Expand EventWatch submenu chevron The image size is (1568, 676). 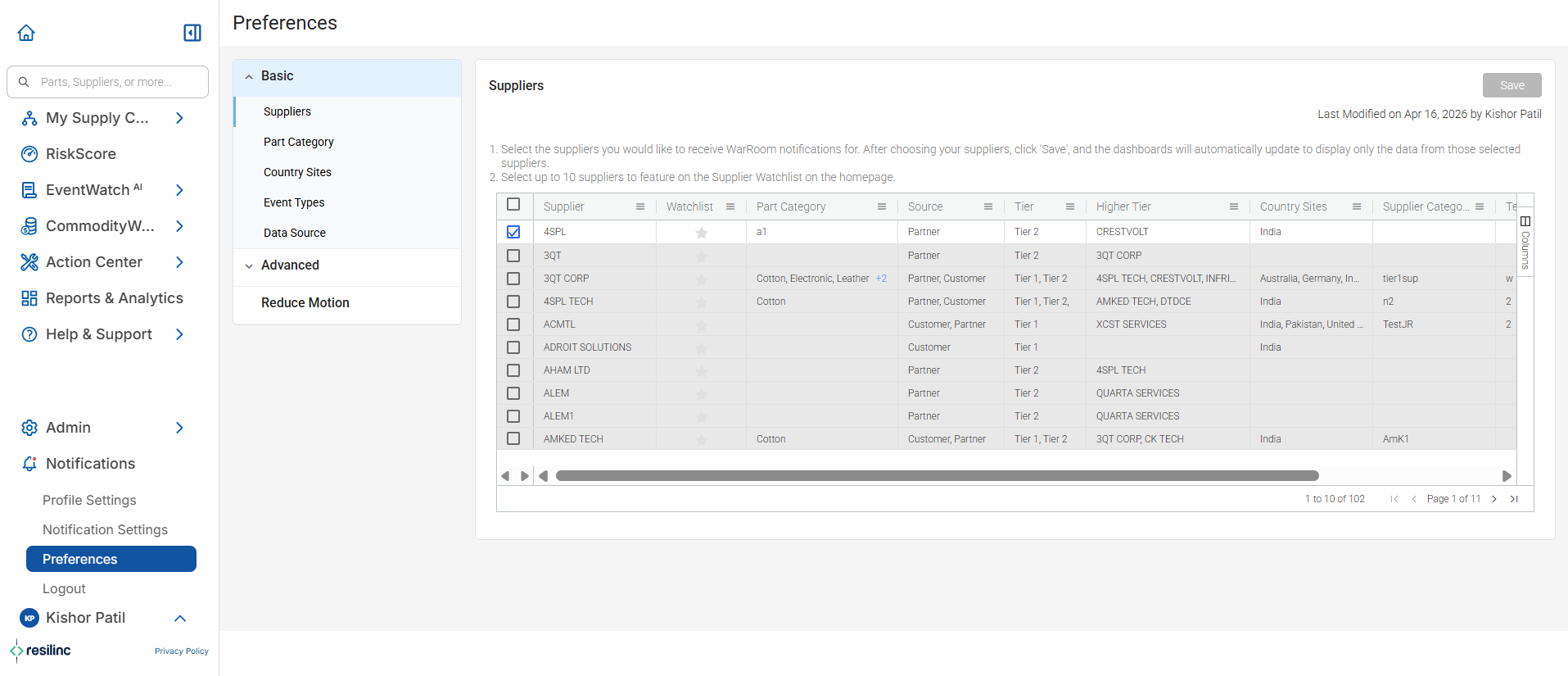[179, 190]
